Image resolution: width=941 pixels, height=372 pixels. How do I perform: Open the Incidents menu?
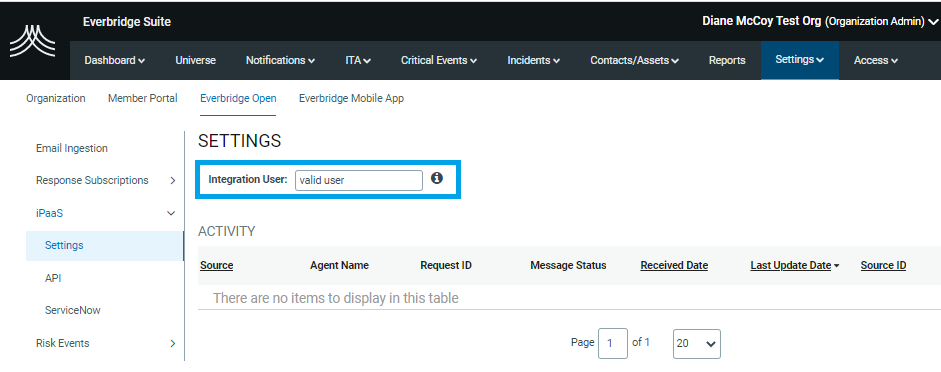534,60
